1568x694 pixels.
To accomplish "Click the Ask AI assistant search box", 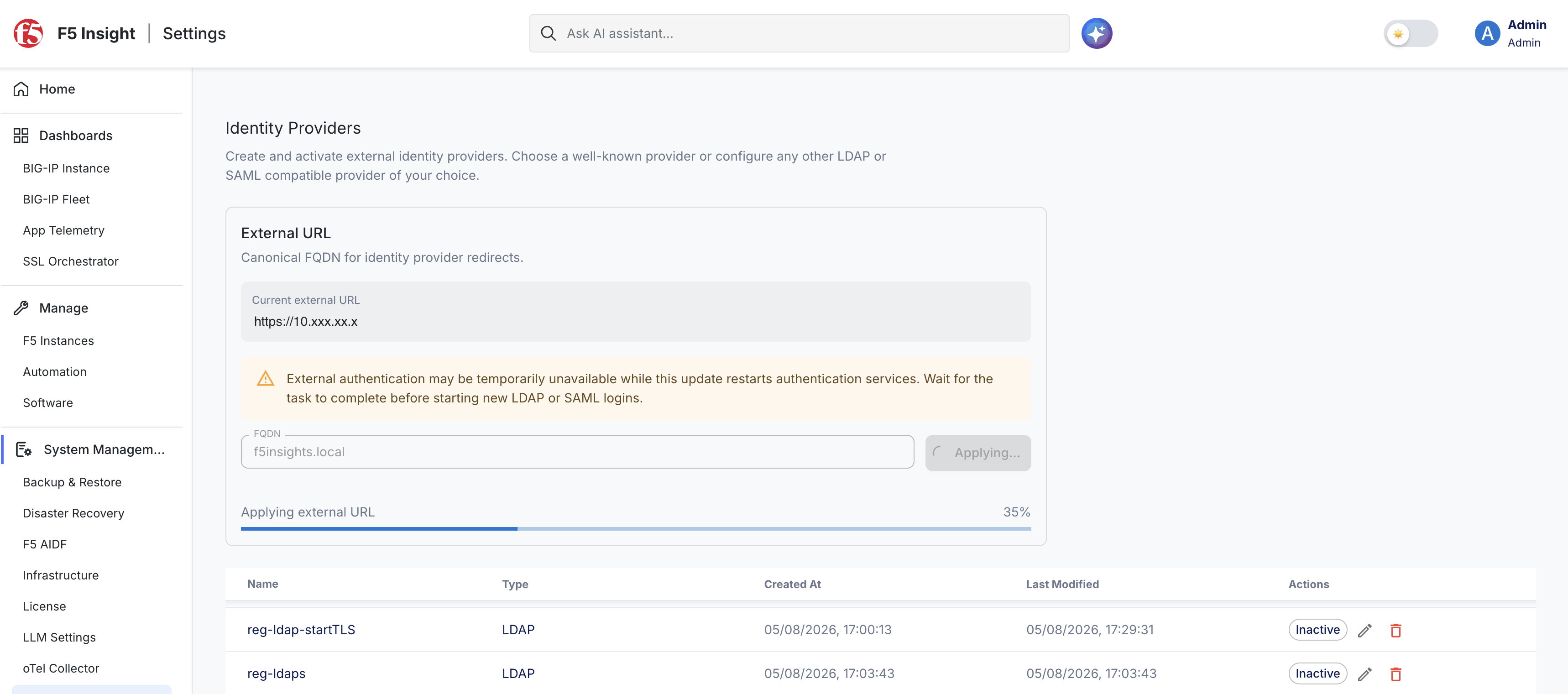I will [x=799, y=33].
